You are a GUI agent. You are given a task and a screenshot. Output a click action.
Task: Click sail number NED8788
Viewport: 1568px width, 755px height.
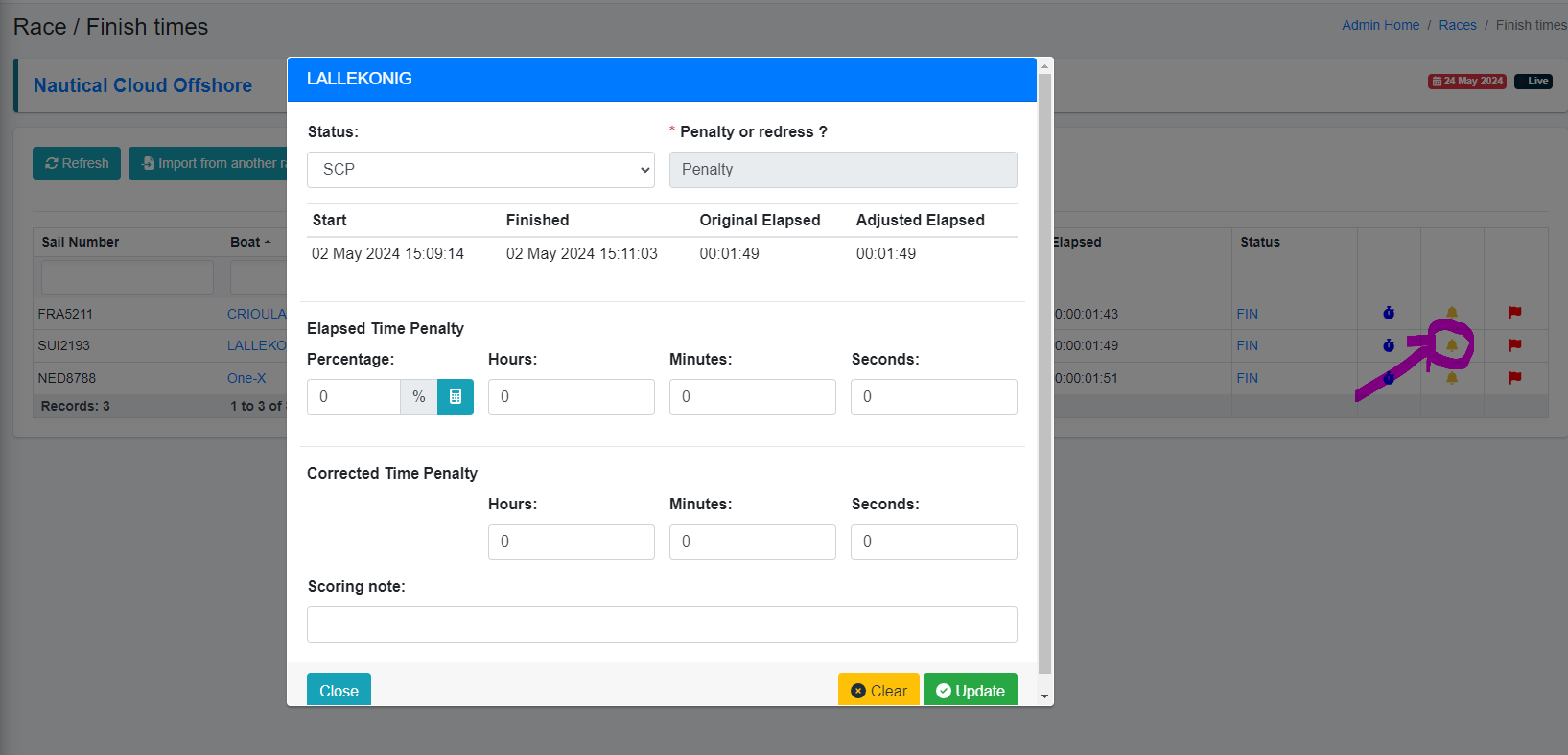(67, 378)
